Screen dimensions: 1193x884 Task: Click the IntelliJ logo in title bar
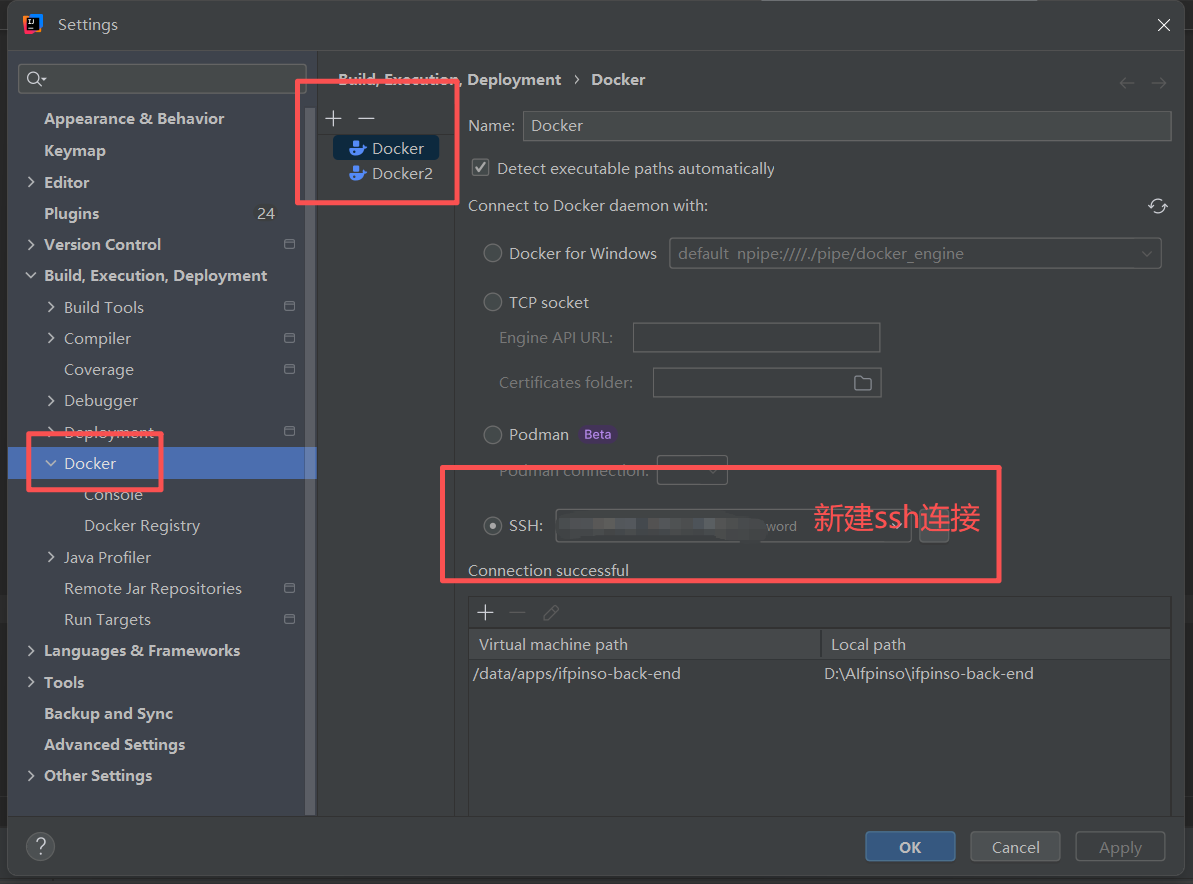click(x=33, y=24)
